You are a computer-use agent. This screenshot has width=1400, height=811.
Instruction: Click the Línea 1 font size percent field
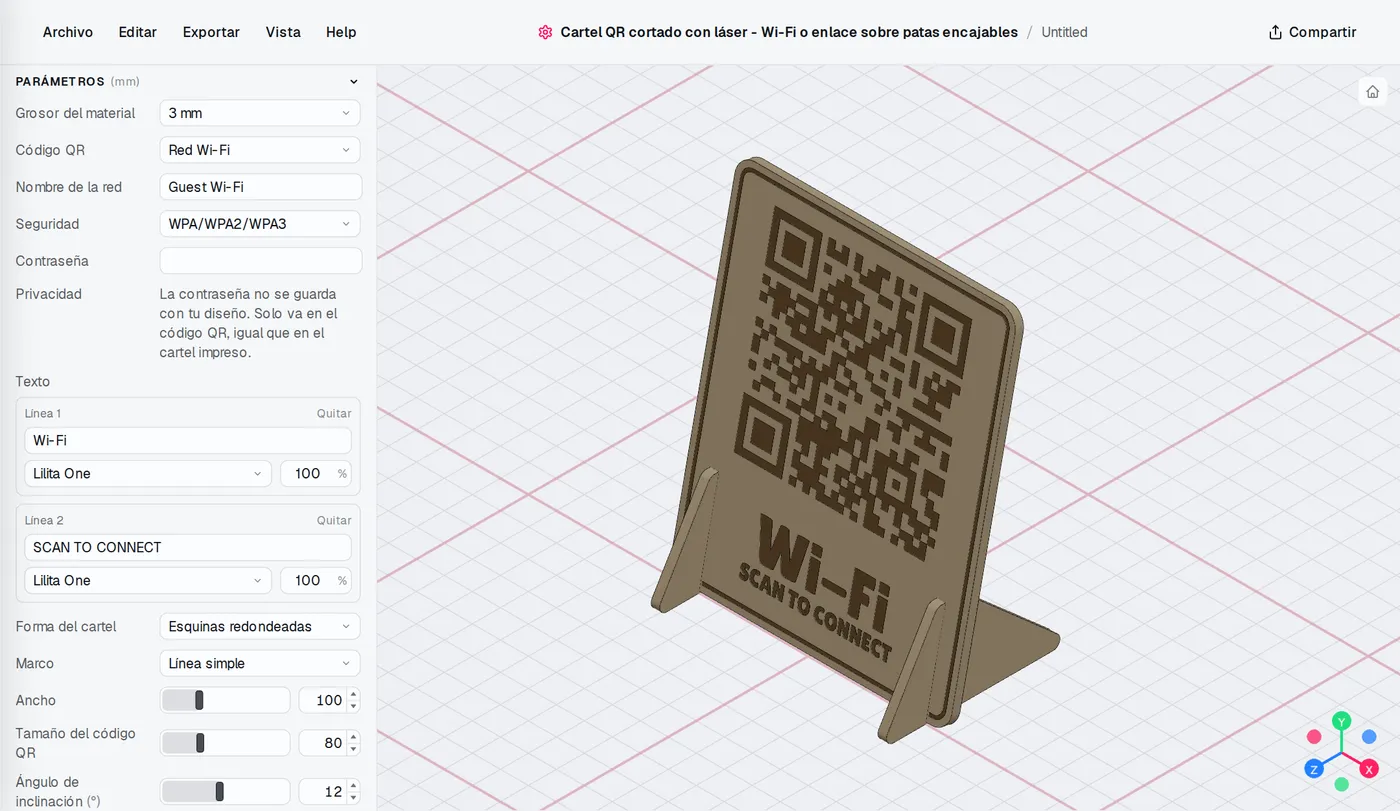316,474
